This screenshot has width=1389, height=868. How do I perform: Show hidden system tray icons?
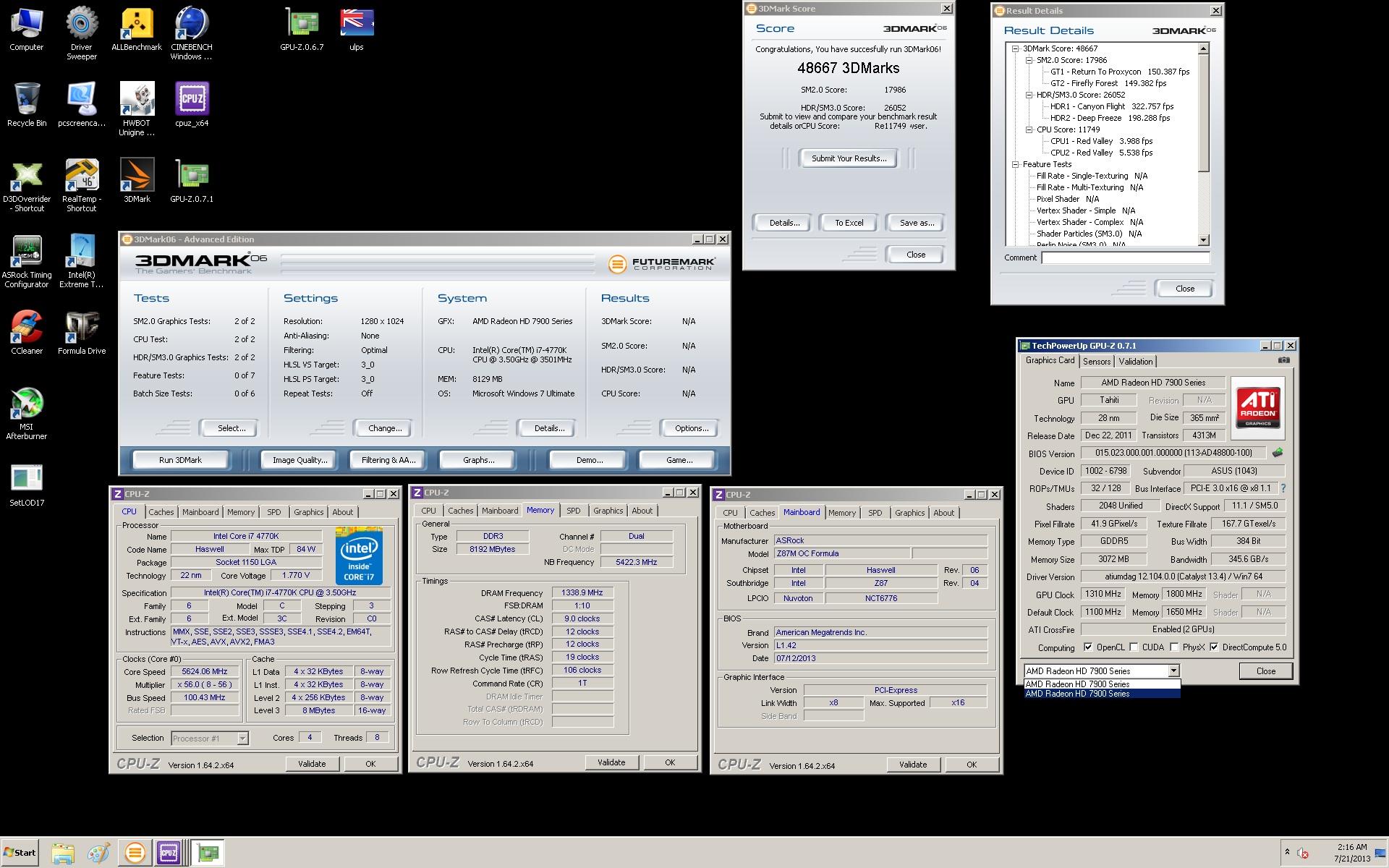(x=1286, y=852)
